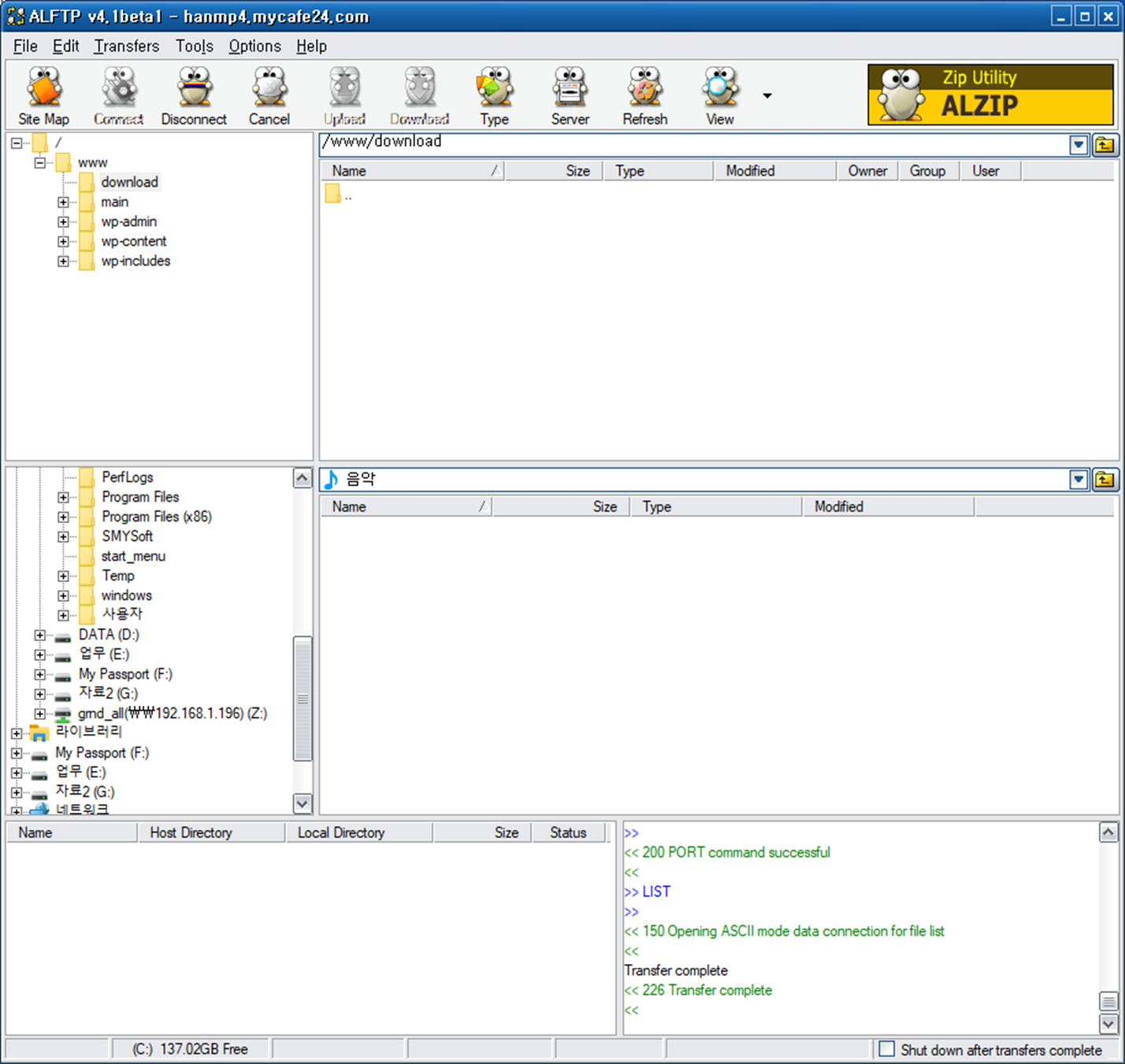Open the local path dropdown

1079,480
